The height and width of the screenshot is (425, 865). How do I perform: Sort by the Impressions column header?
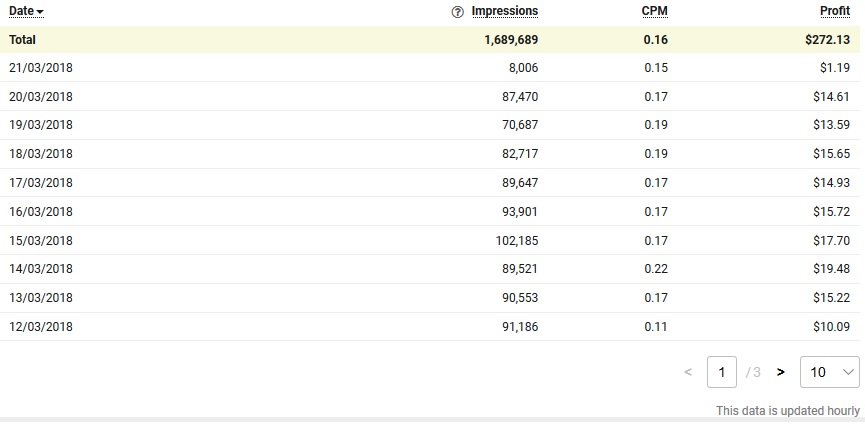[x=504, y=11]
